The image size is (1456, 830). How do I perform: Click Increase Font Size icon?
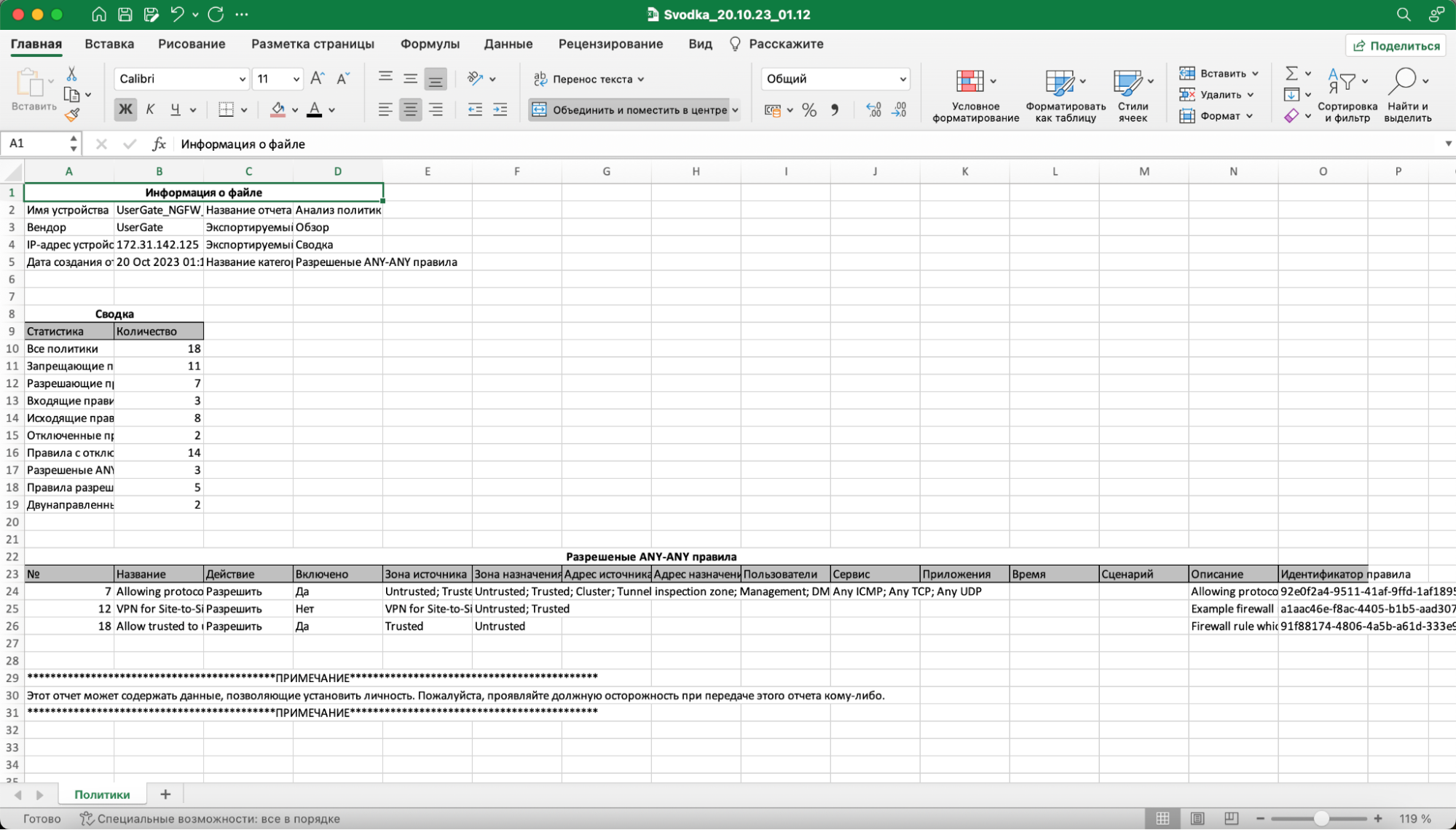click(x=318, y=79)
